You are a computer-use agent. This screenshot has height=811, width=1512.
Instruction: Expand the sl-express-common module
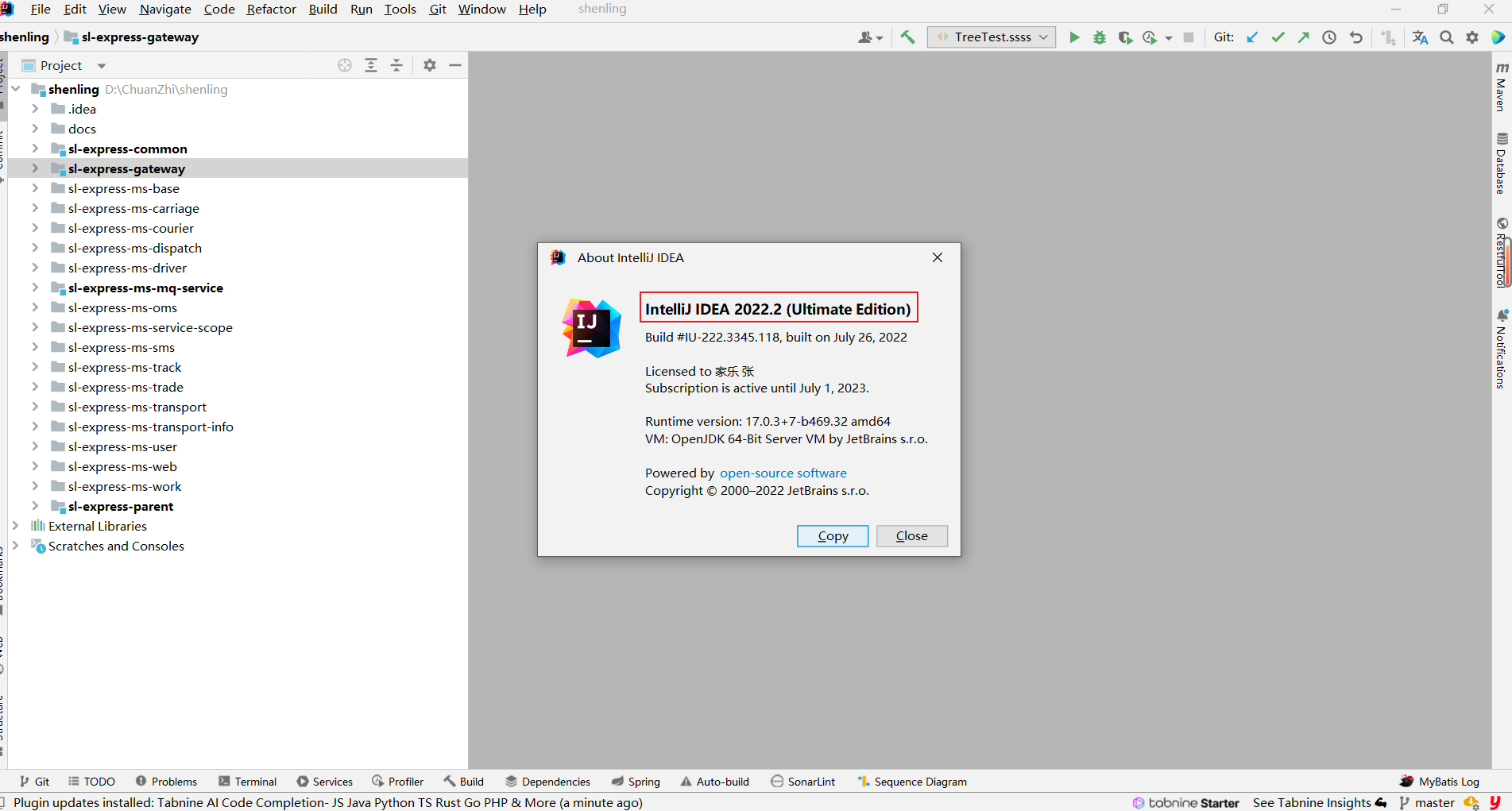(x=35, y=149)
